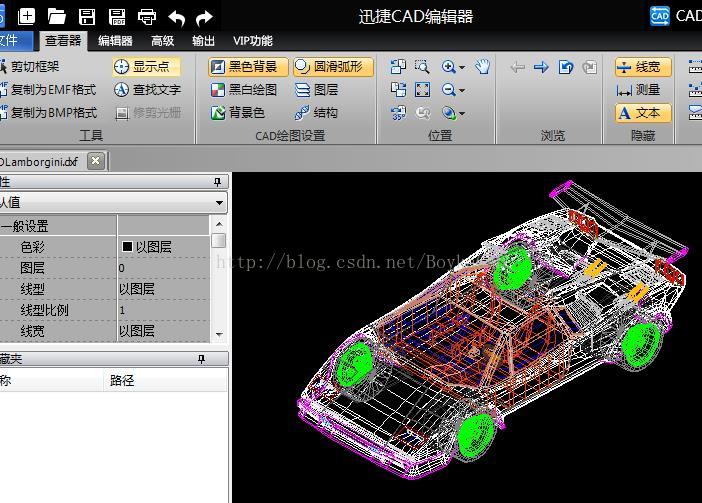The image size is (702, 503).
Task: Toggle 黑白绘图 mode
Action: 244,90
